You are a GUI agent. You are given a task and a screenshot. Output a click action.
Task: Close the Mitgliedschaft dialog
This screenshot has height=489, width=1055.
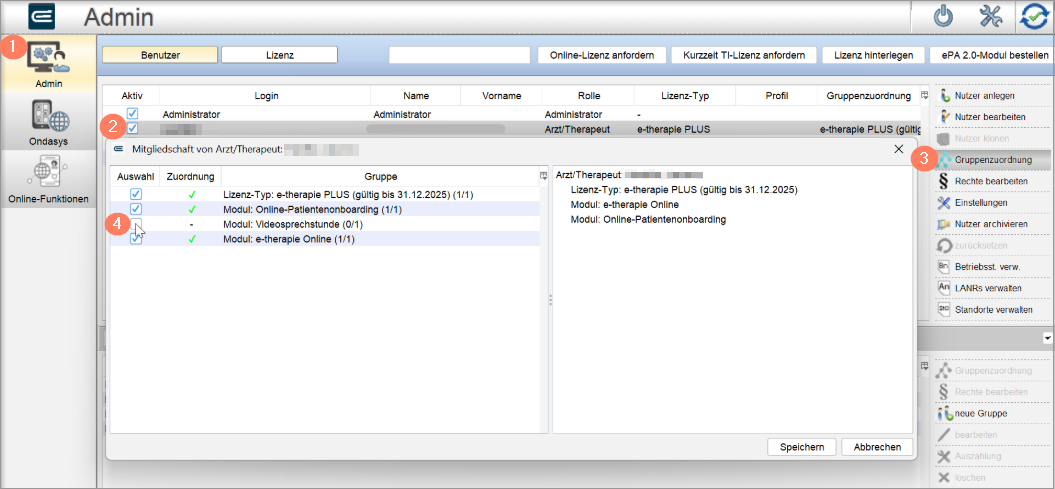pyautogui.click(x=898, y=149)
